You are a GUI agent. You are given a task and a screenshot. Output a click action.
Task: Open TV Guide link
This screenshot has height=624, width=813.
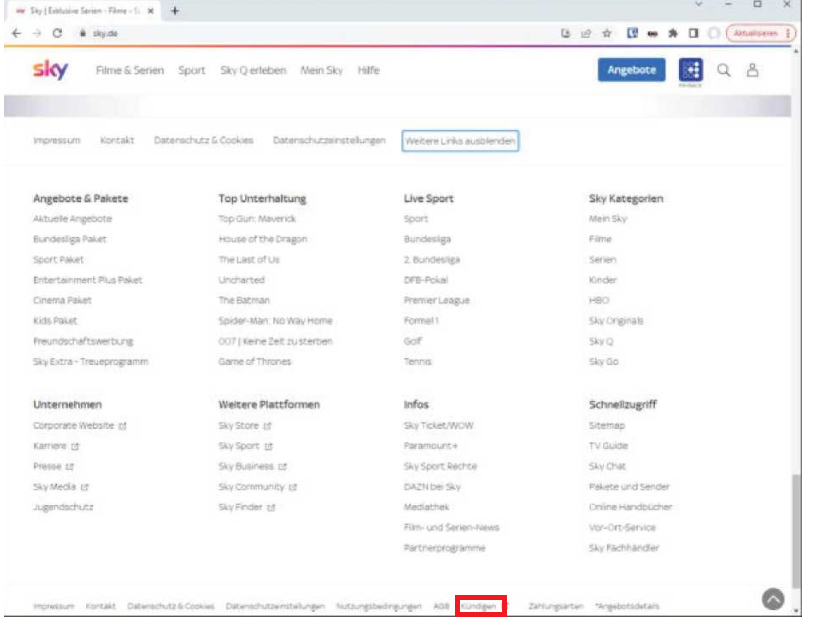click(608, 446)
